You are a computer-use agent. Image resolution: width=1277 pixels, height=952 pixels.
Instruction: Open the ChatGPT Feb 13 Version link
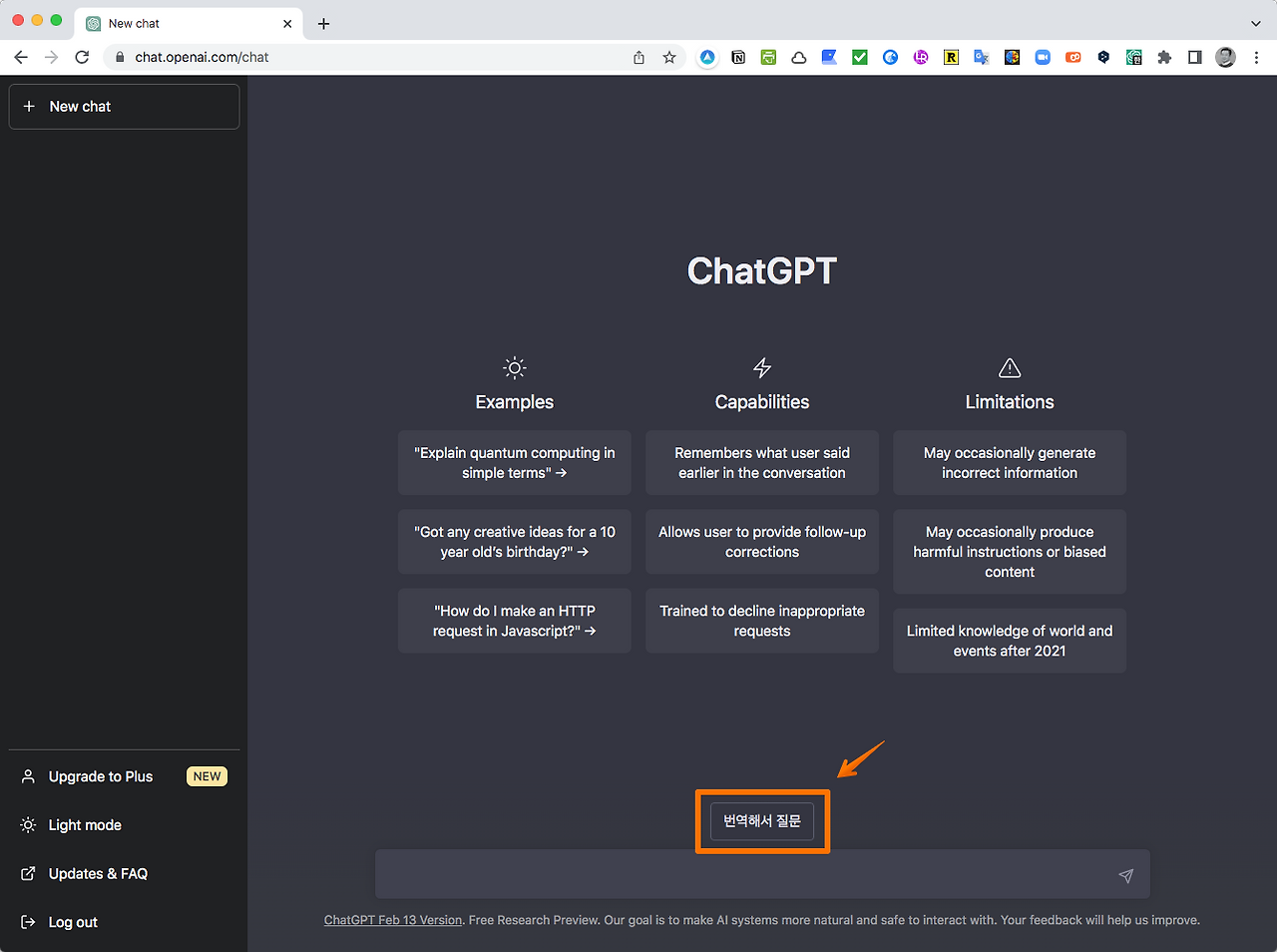click(393, 920)
